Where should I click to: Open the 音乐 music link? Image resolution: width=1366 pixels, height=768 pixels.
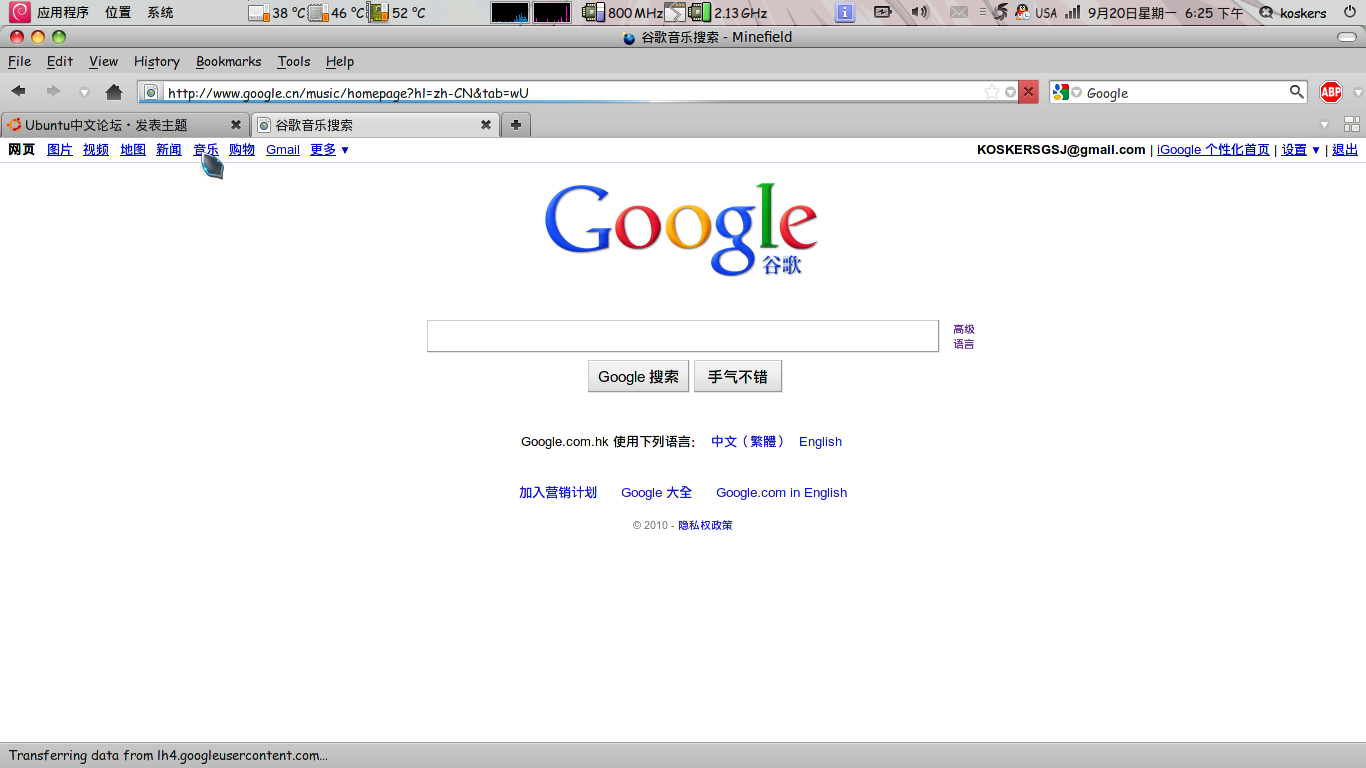(x=206, y=150)
